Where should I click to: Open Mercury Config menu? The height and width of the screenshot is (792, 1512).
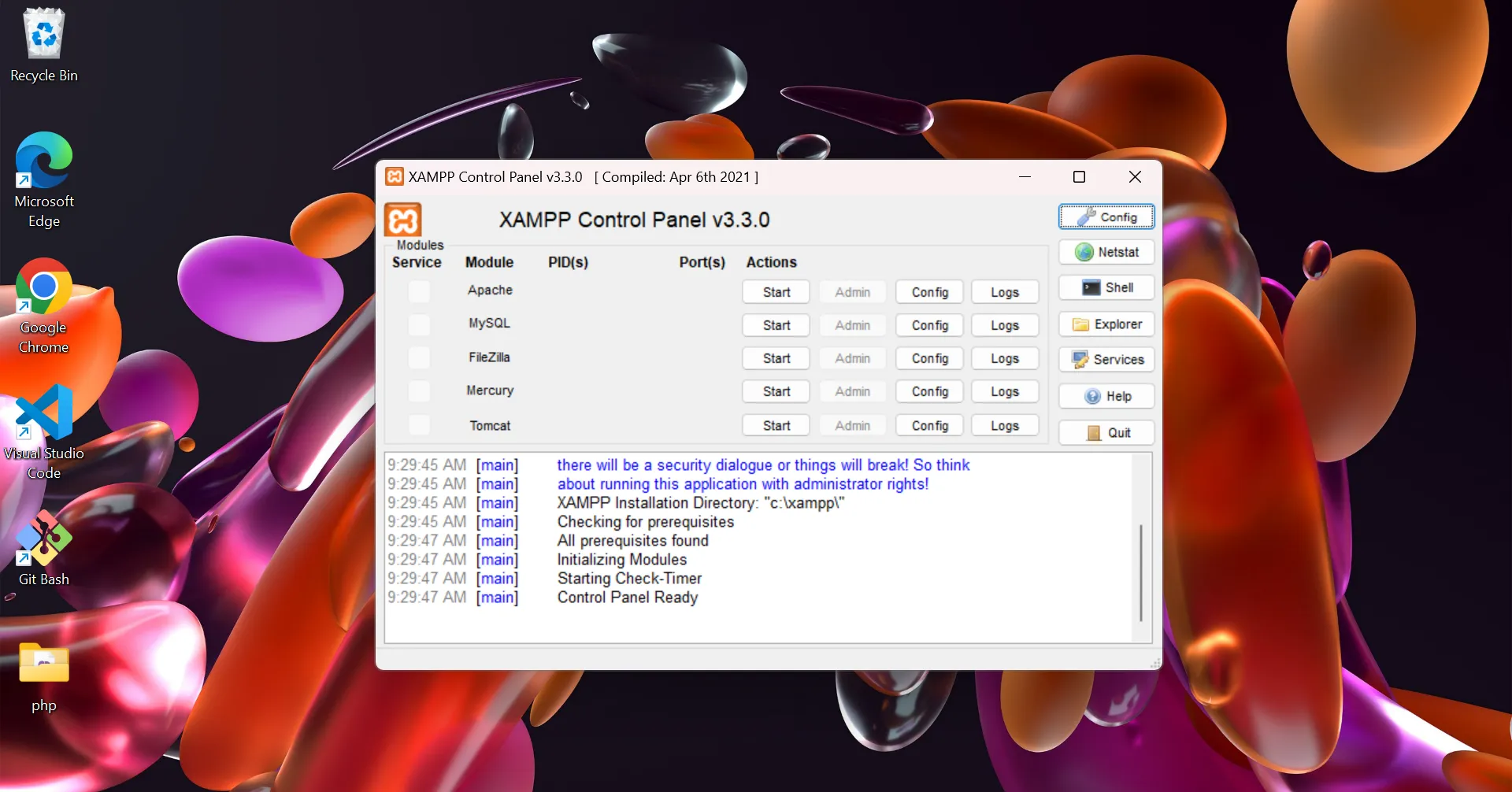pyautogui.click(x=930, y=391)
